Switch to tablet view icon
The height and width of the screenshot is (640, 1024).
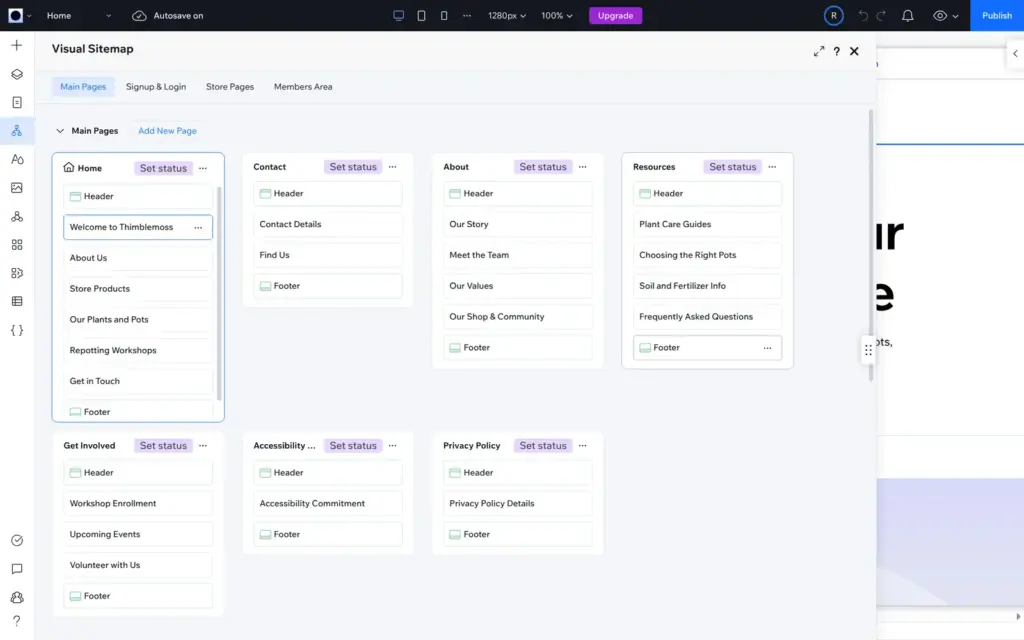(x=421, y=16)
